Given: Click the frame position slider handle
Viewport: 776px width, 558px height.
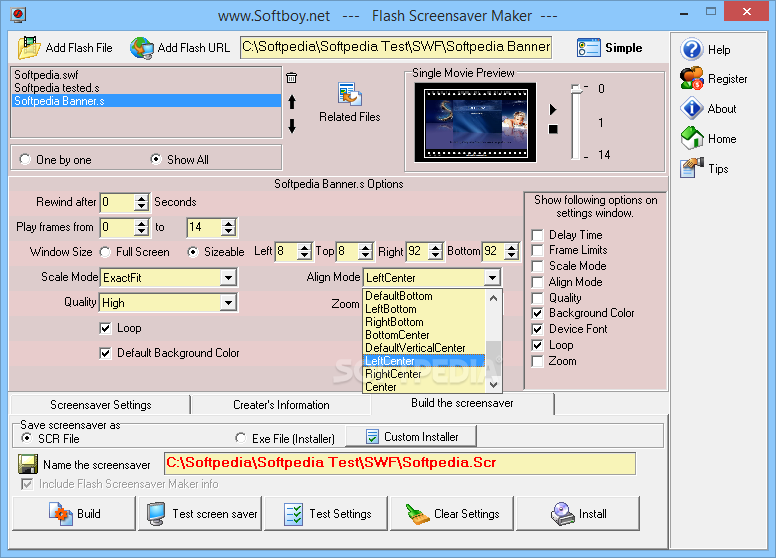Looking at the screenshot, I should (x=575, y=89).
